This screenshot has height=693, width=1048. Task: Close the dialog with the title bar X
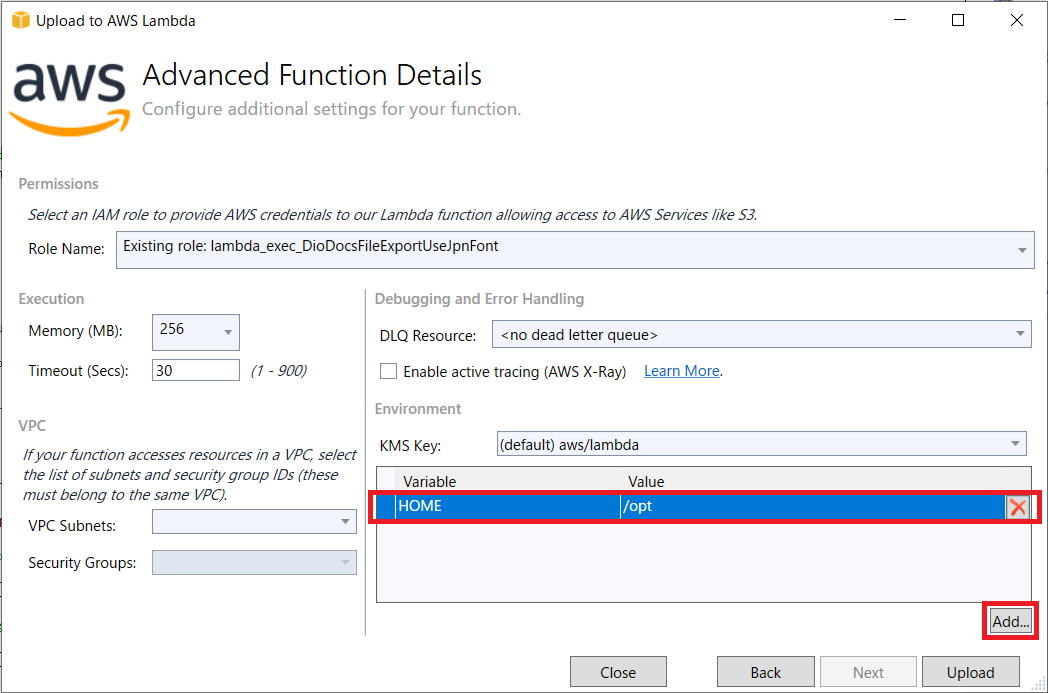[x=1017, y=20]
